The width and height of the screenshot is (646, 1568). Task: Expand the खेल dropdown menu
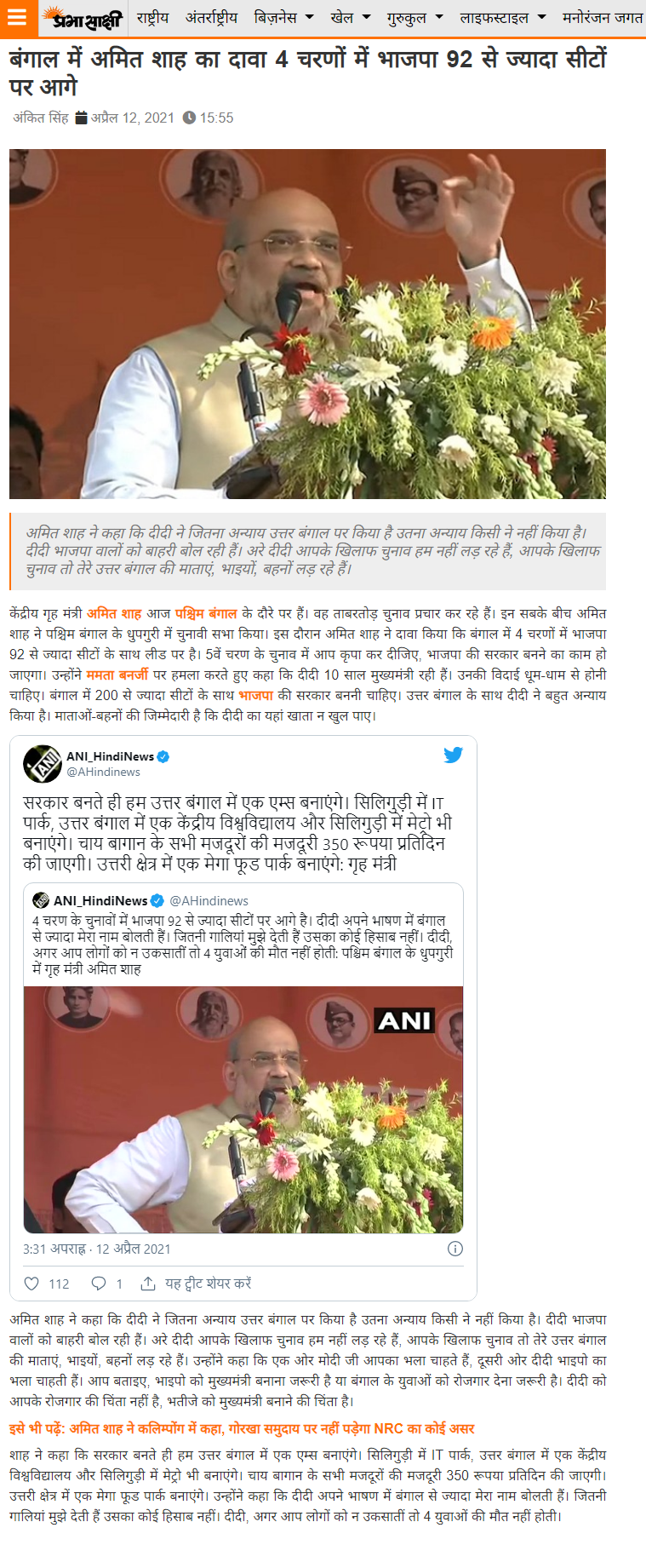[351, 17]
